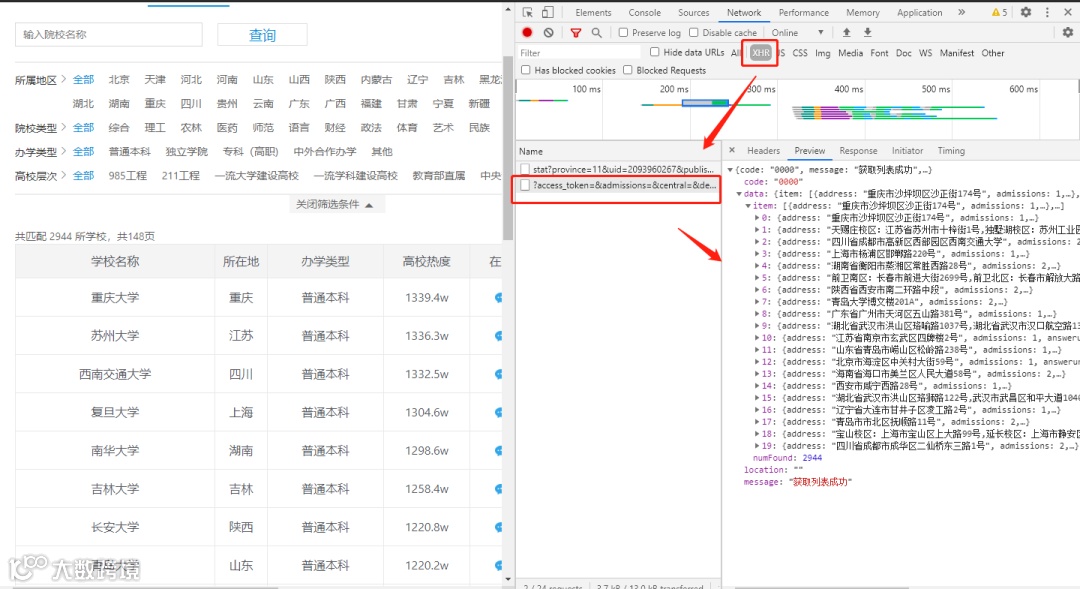Click the 复旦大学 table cell
1080x589 pixels.
pyautogui.click(x=115, y=412)
